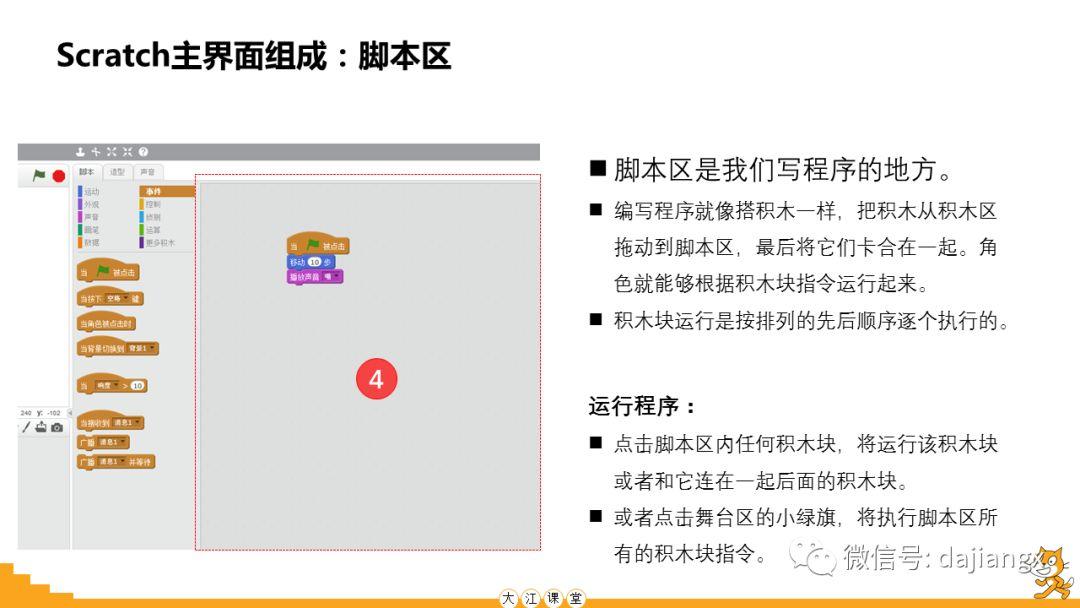The width and height of the screenshot is (1080, 608).
Task: Open the 画笔 block category
Action: point(89,230)
